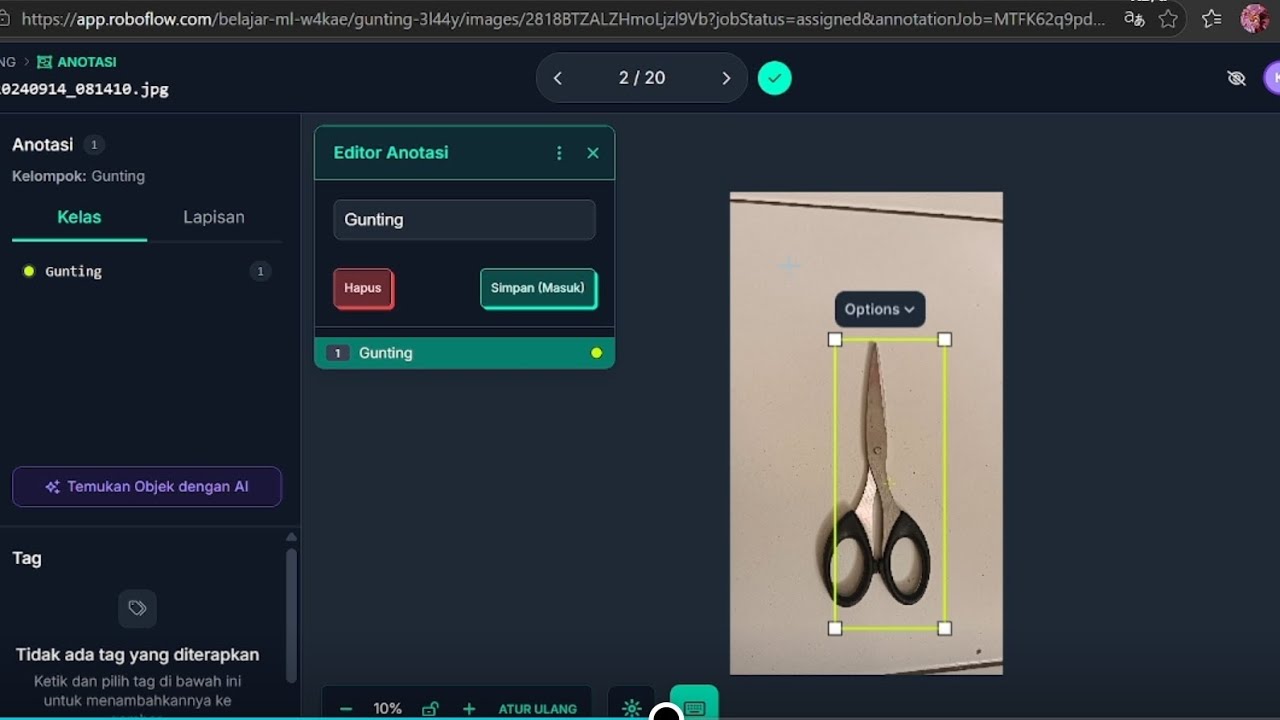Open the Options dropdown above bounding box

click(x=880, y=309)
